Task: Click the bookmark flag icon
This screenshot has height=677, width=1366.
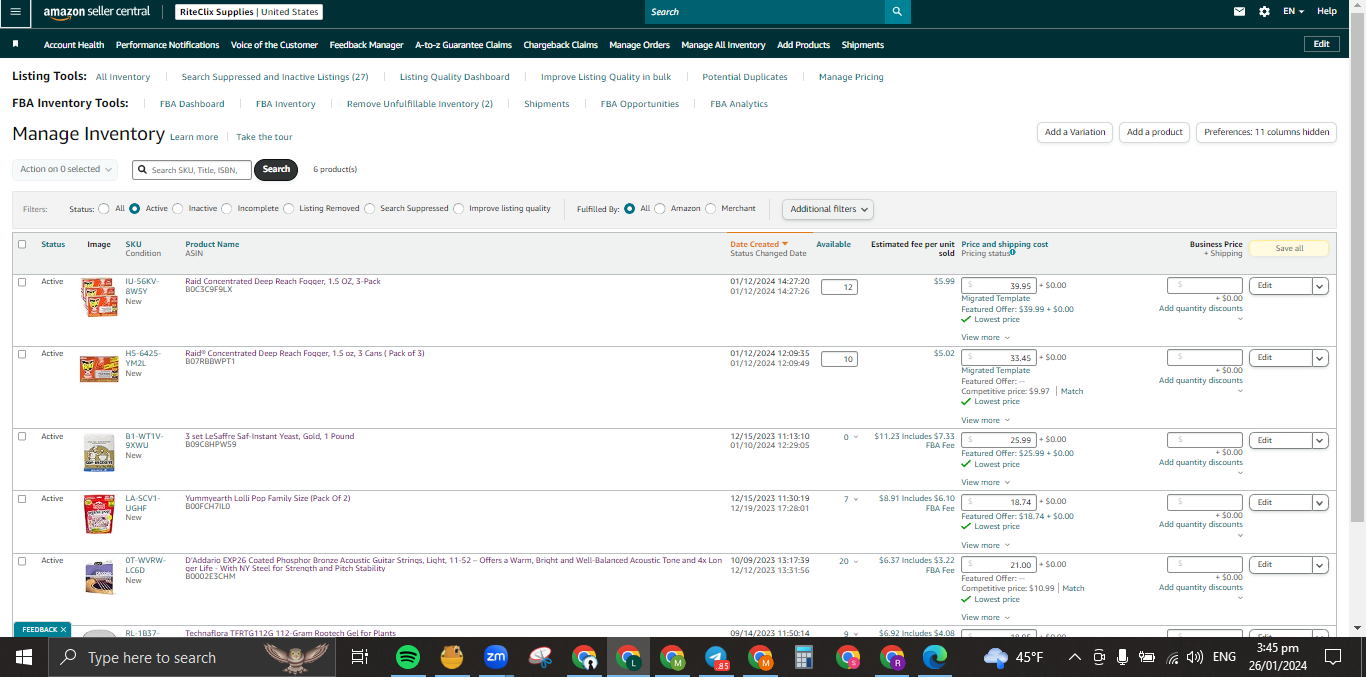Action: (x=15, y=44)
